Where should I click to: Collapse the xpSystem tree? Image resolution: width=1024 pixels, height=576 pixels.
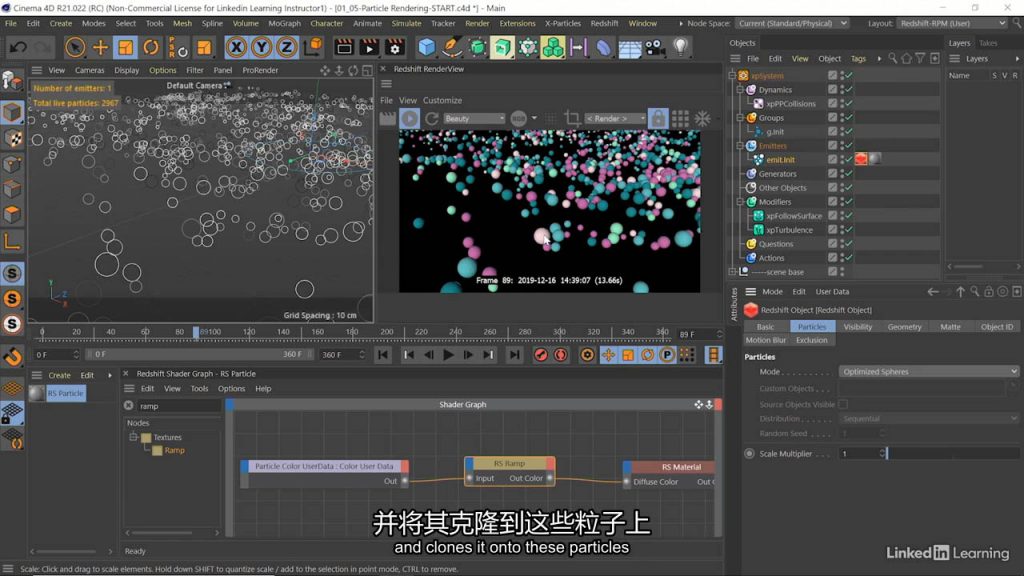(x=733, y=76)
